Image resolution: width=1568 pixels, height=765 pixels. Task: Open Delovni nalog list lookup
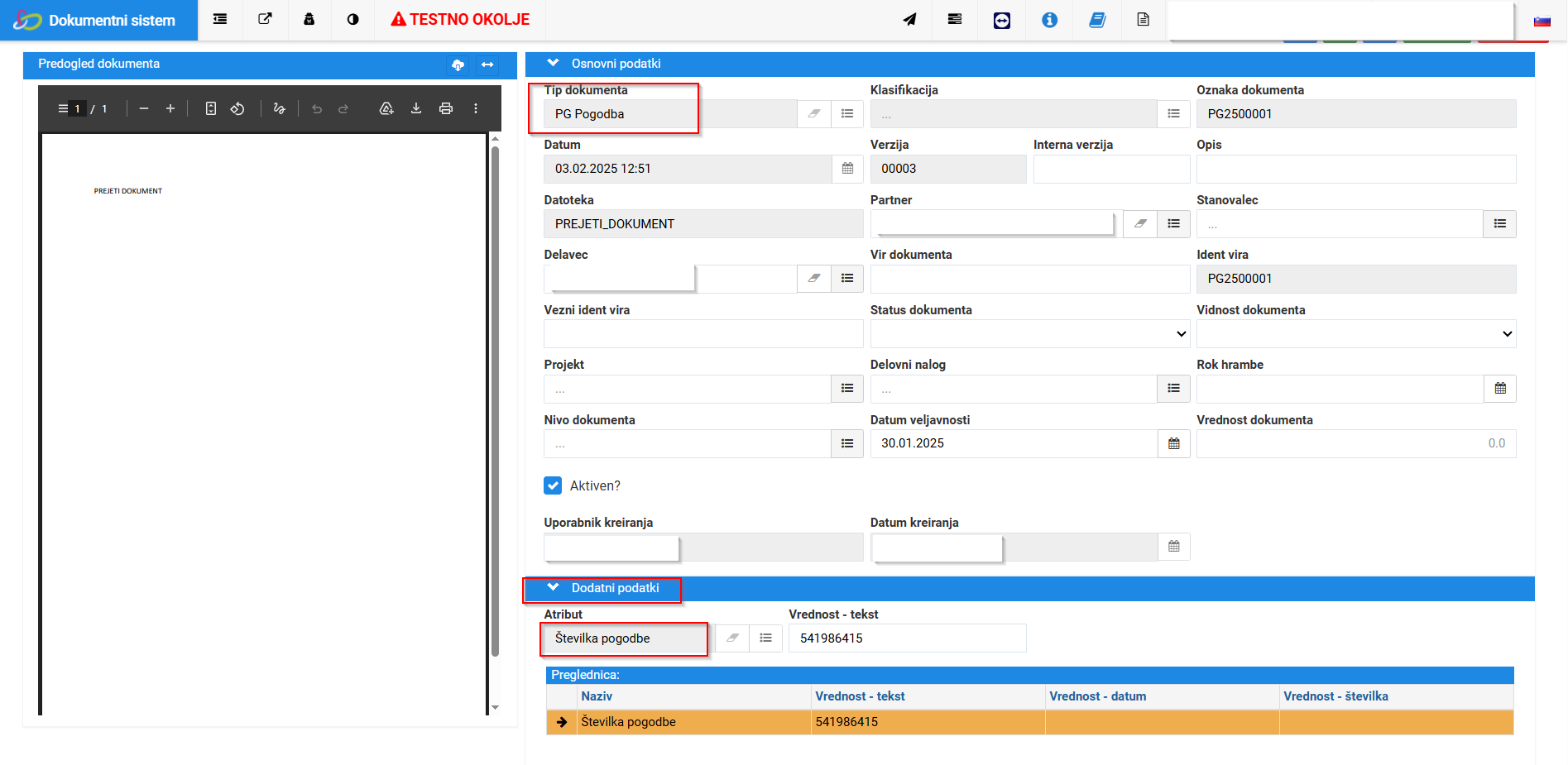pyautogui.click(x=1173, y=389)
